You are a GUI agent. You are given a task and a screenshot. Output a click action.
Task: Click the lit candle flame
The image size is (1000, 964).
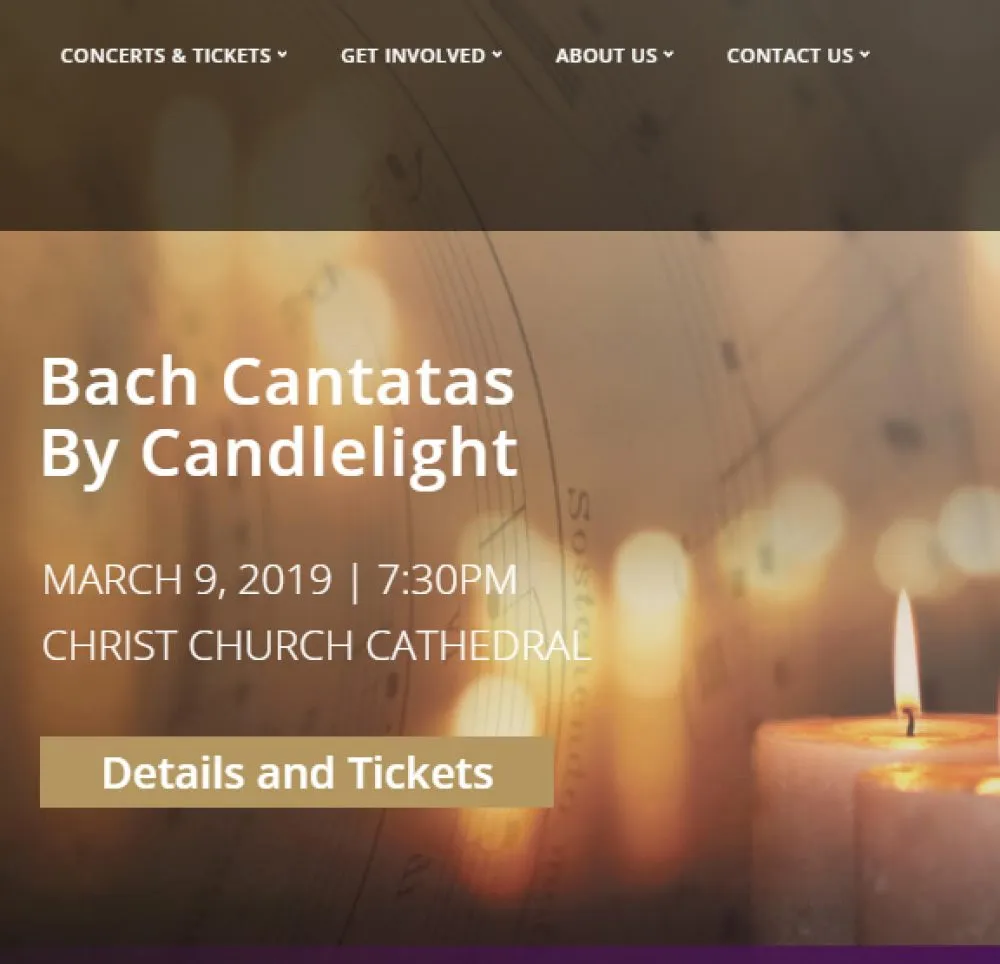(906, 651)
